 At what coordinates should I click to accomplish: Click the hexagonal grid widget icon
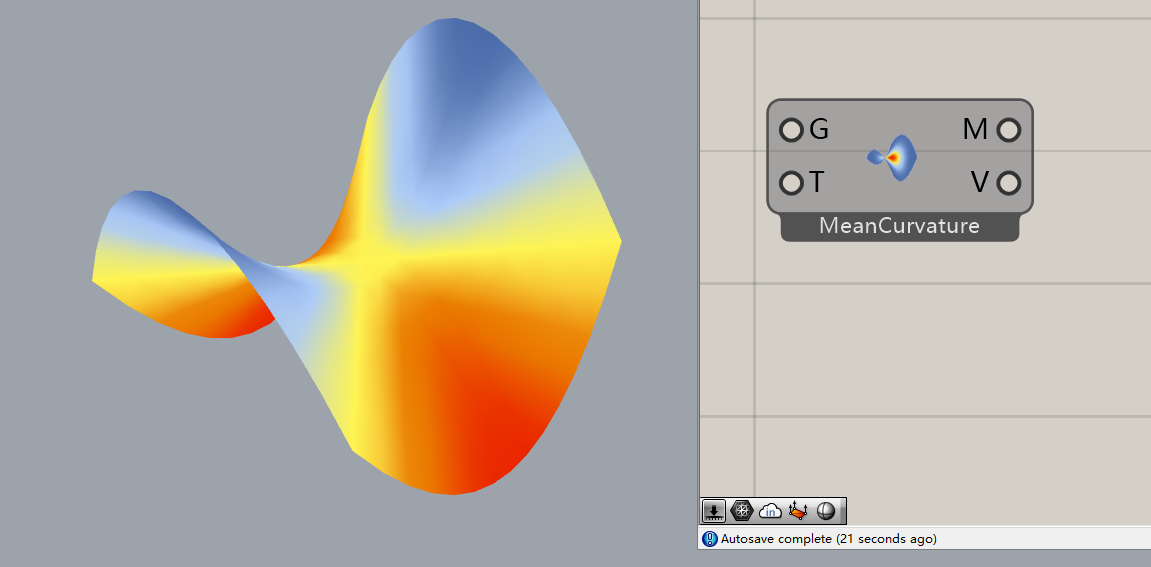point(742,510)
